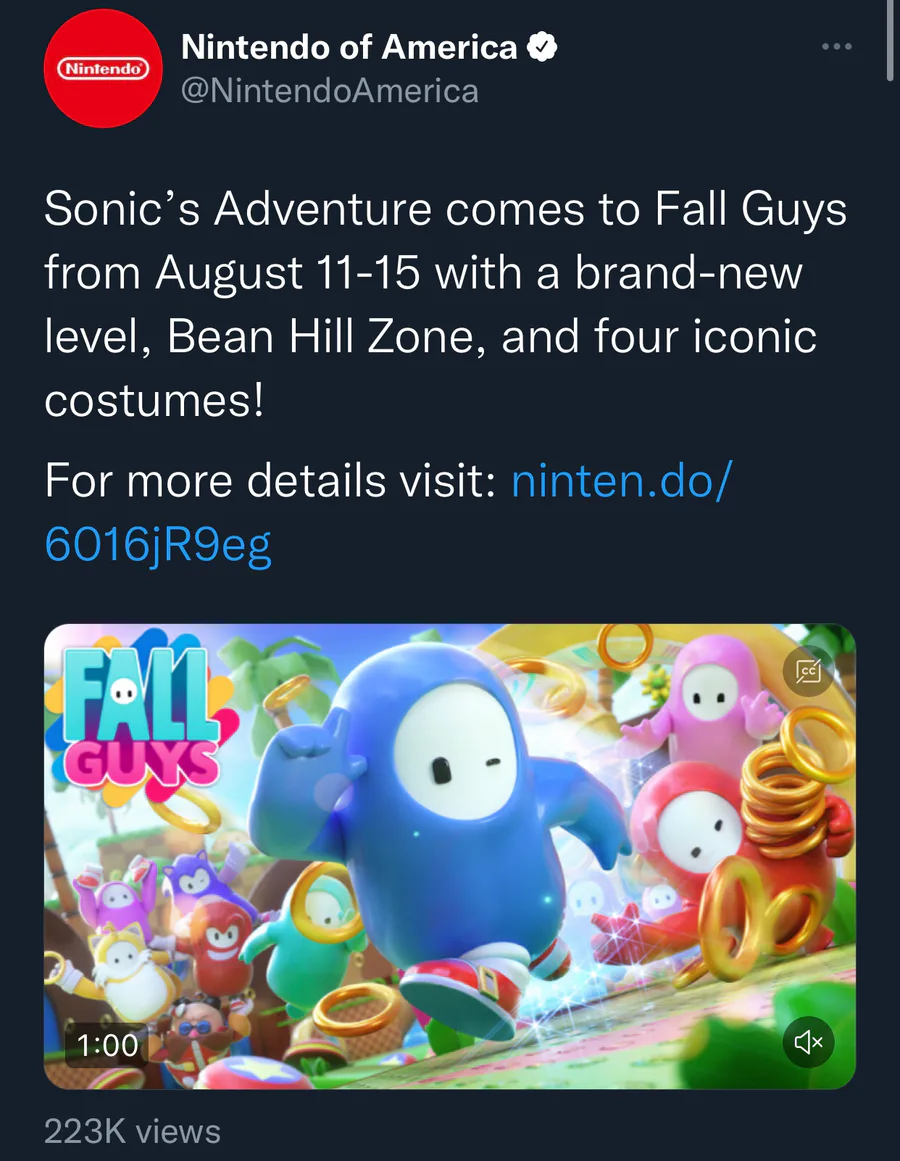The width and height of the screenshot is (900, 1161).
Task: Open the @NintendoAmerica handle
Action: pyautogui.click(x=329, y=91)
